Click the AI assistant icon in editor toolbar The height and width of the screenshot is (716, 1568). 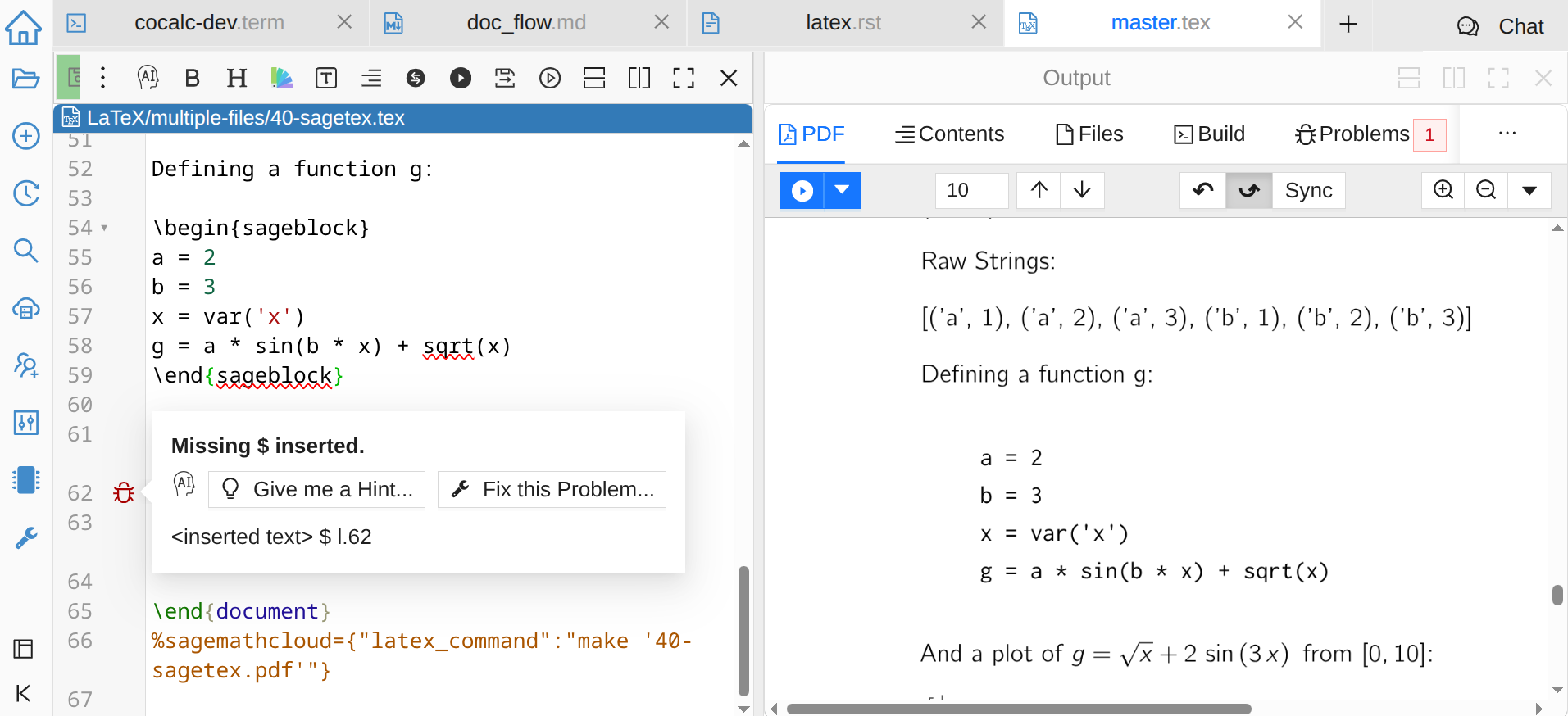148,78
